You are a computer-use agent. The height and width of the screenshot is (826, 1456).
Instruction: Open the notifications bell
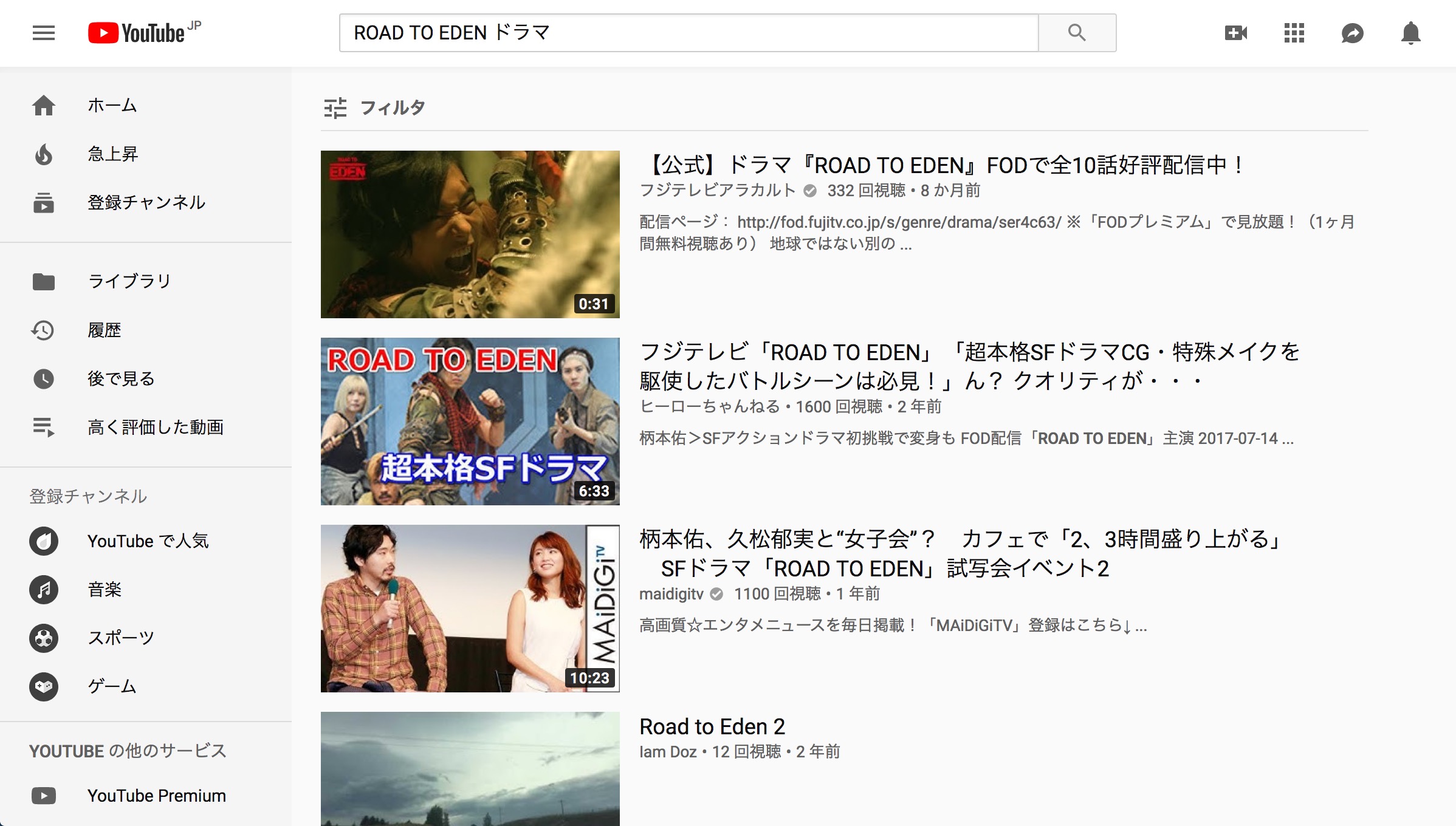[x=1411, y=33]
